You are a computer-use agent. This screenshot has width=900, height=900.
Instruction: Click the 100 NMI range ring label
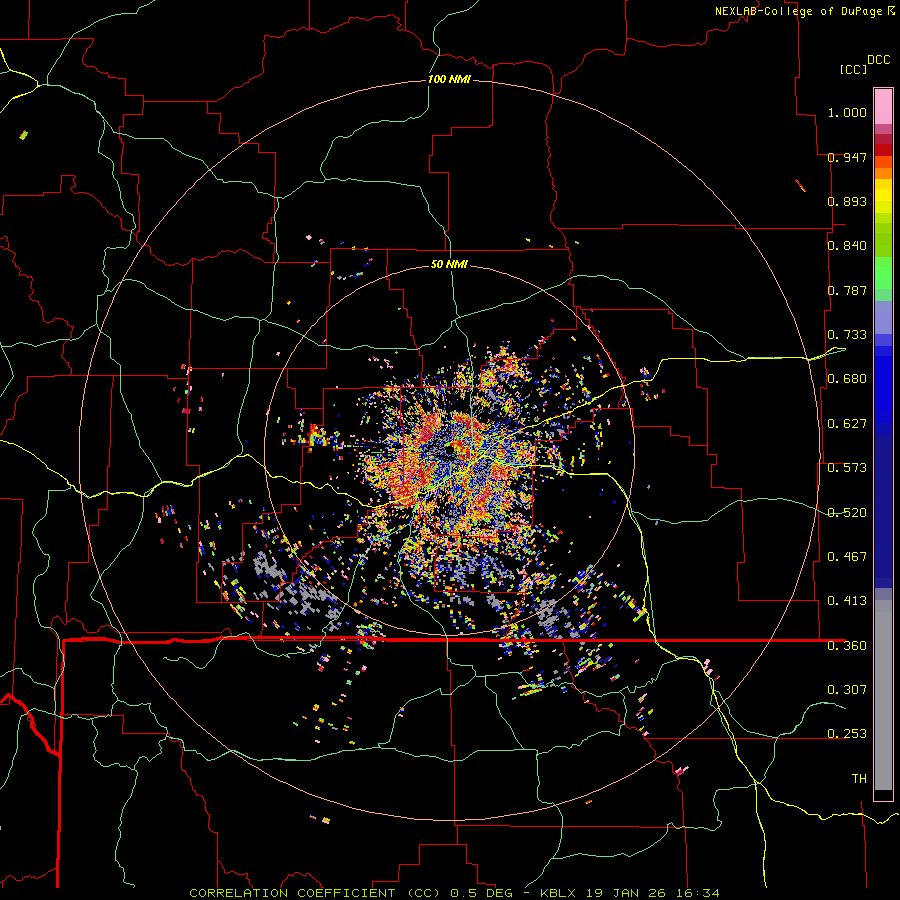pos(449,79)
